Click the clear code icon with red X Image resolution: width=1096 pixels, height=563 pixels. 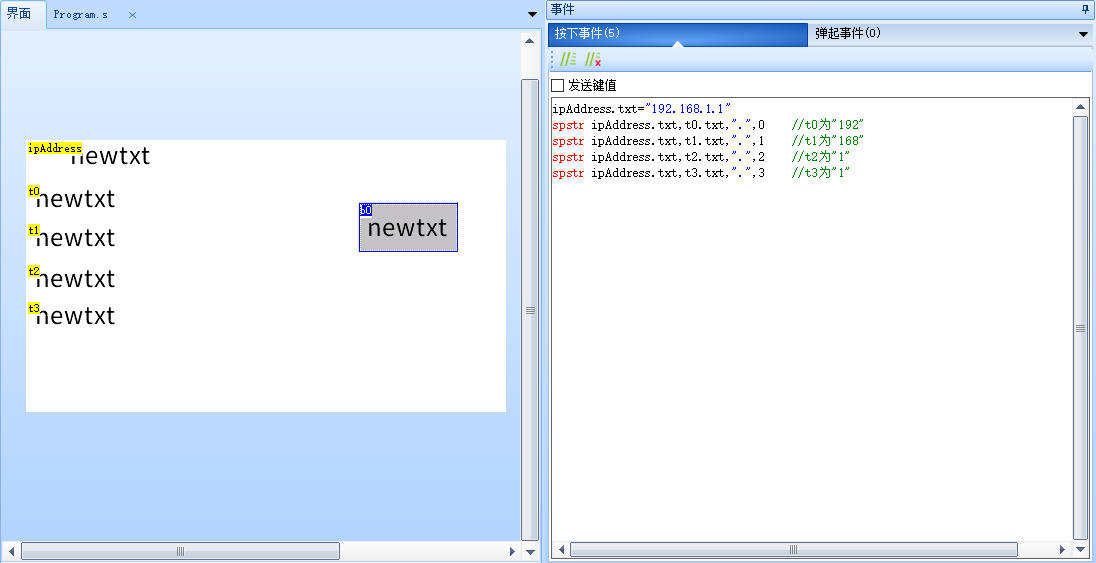tap(592, 60)
